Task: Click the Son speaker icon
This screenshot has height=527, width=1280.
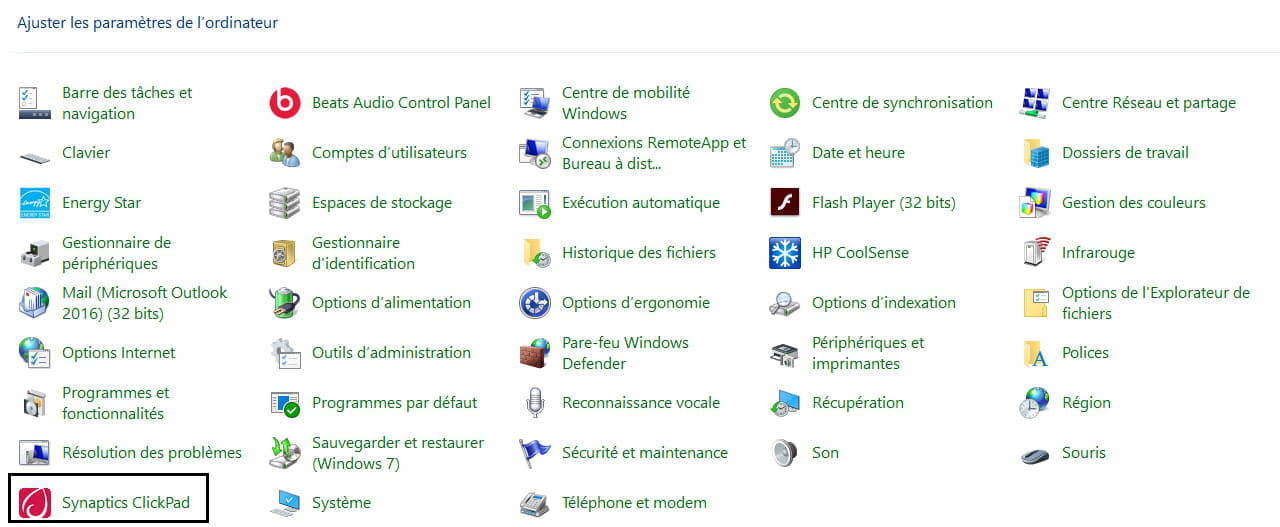Action: pos(785,453)
